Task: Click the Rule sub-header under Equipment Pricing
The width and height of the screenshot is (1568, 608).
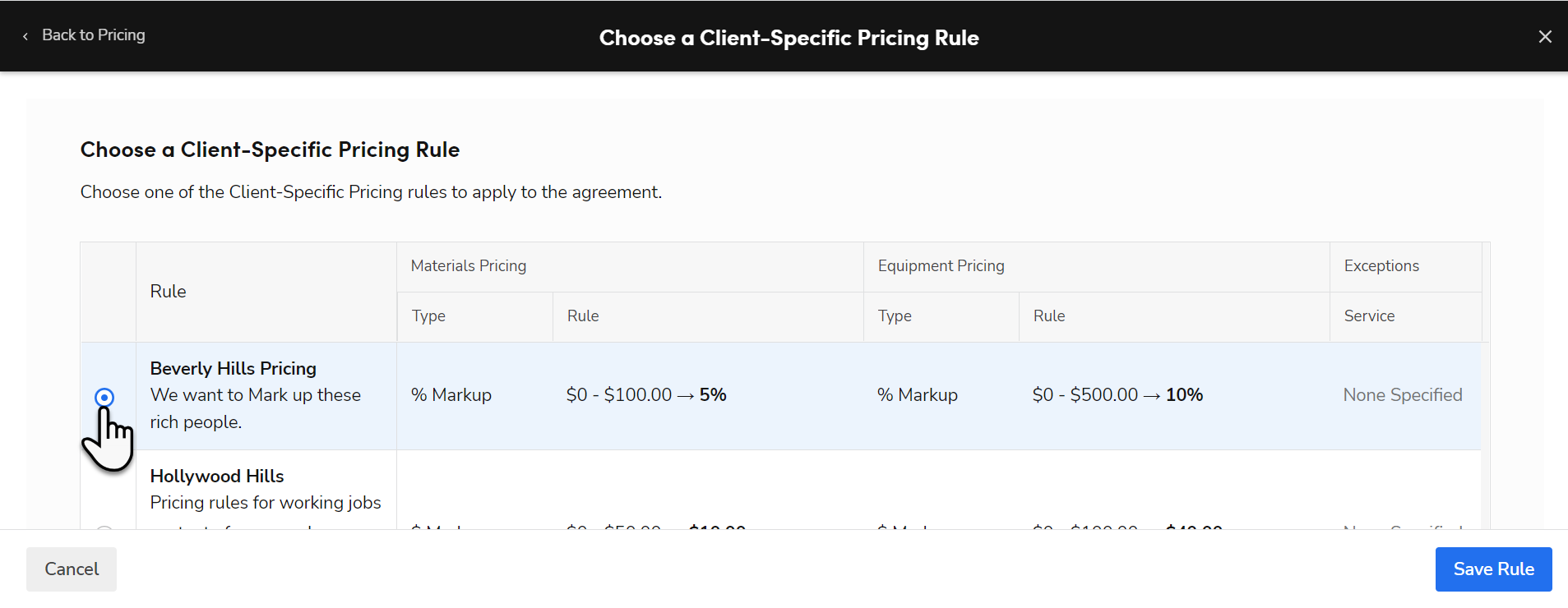Action: [1049, 316]
